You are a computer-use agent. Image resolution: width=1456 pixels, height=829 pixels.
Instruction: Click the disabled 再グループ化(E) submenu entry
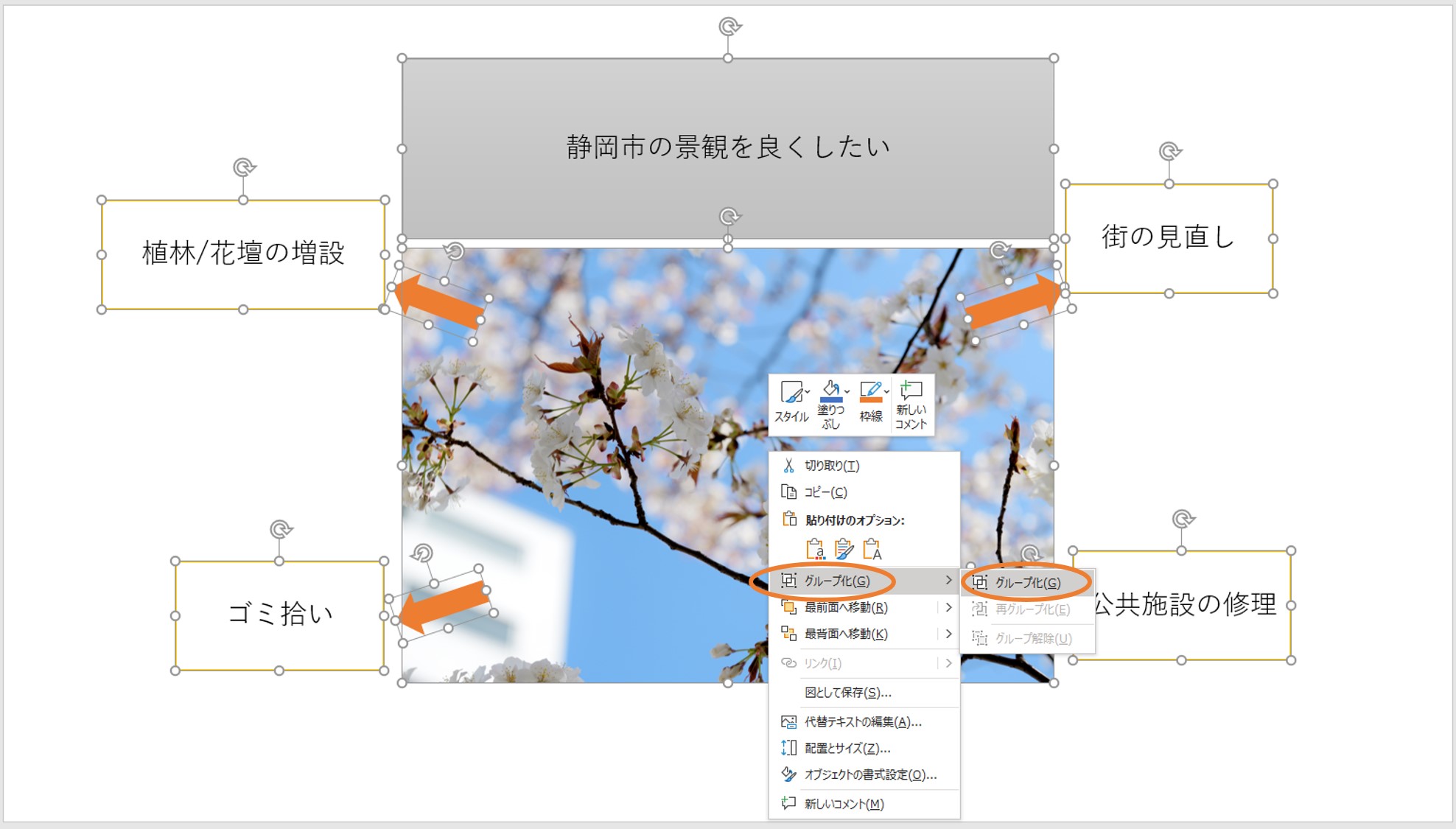tap(1027, 609)
